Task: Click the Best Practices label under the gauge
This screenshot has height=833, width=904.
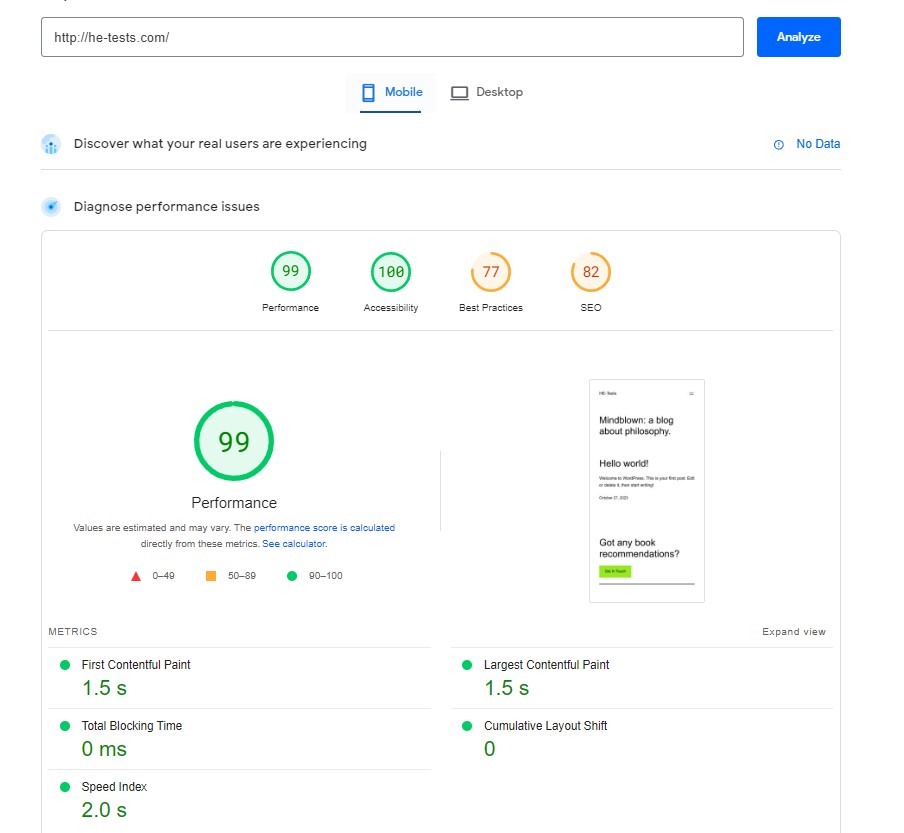Action: 491,308
